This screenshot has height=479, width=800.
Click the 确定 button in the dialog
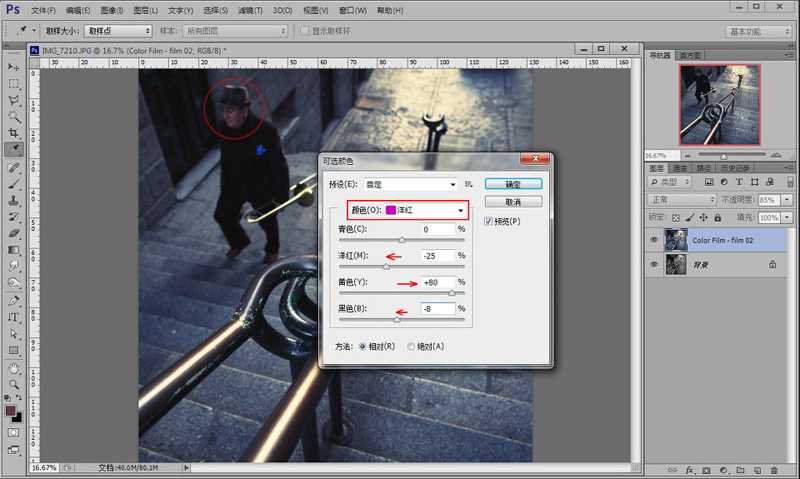tap(513, 184)
